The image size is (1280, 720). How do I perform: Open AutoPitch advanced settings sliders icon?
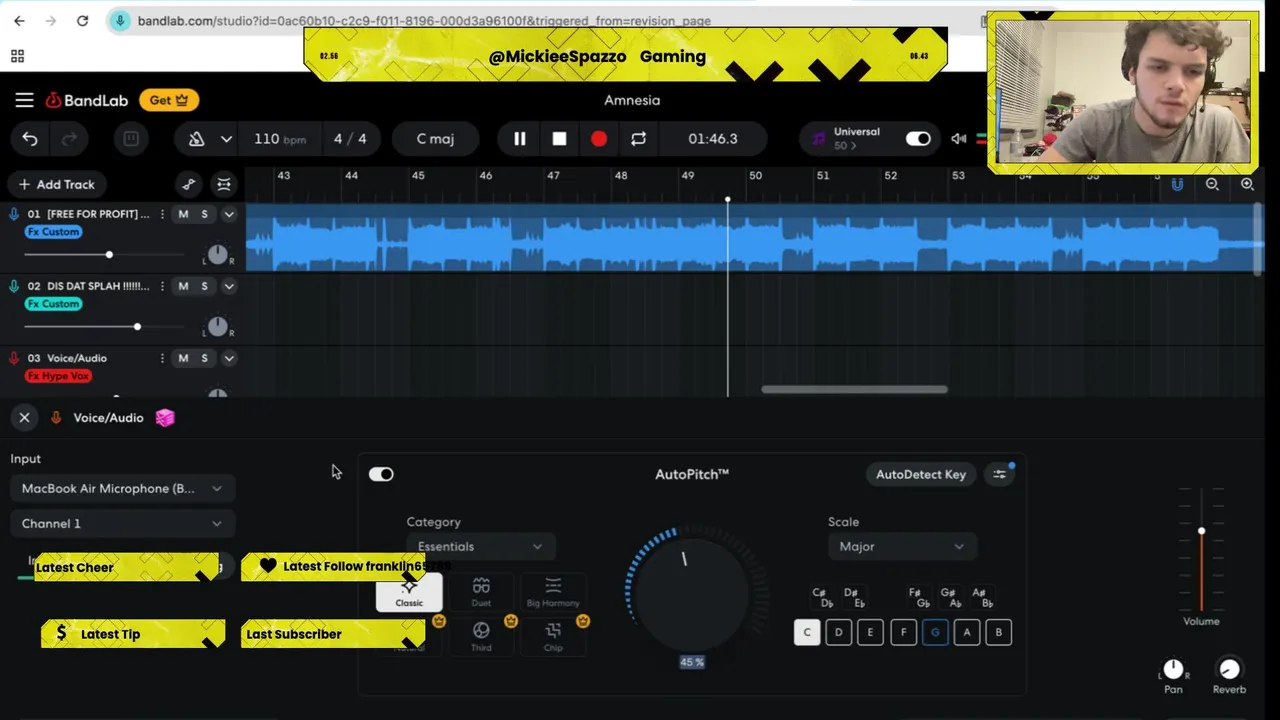(999, 474)
